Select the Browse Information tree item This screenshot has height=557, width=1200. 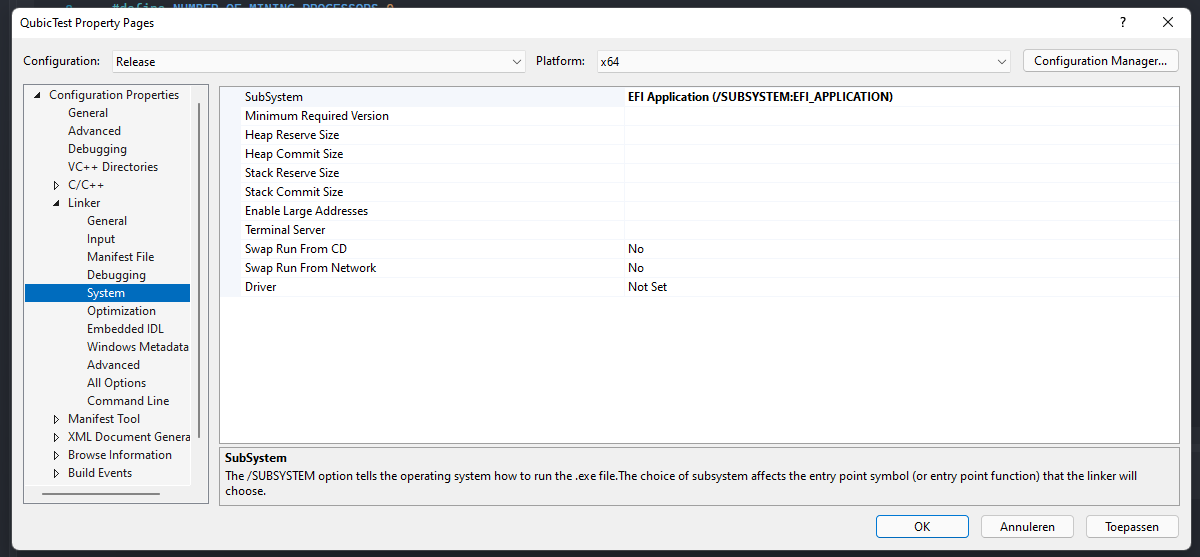coord(120,455)
